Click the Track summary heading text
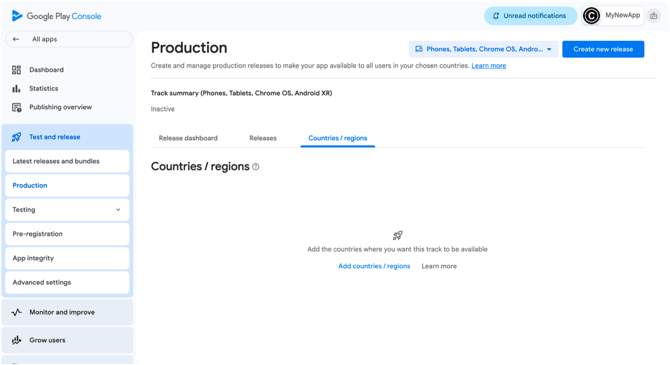The width and height of the screenshot is (670, 365). pyautogui.click(x=241, y=93)
